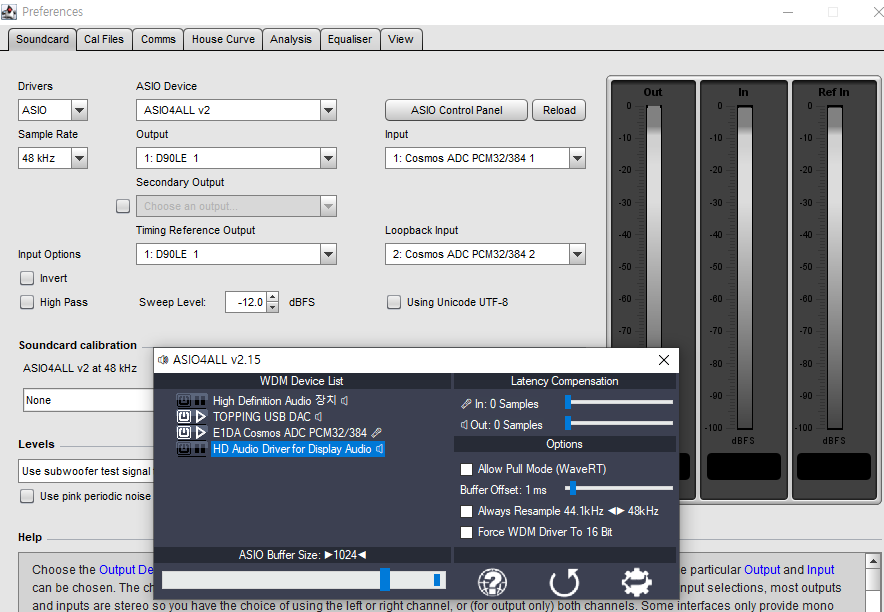Follow the Output link just before 'and Input' in Help

click(x=762, y=570)
